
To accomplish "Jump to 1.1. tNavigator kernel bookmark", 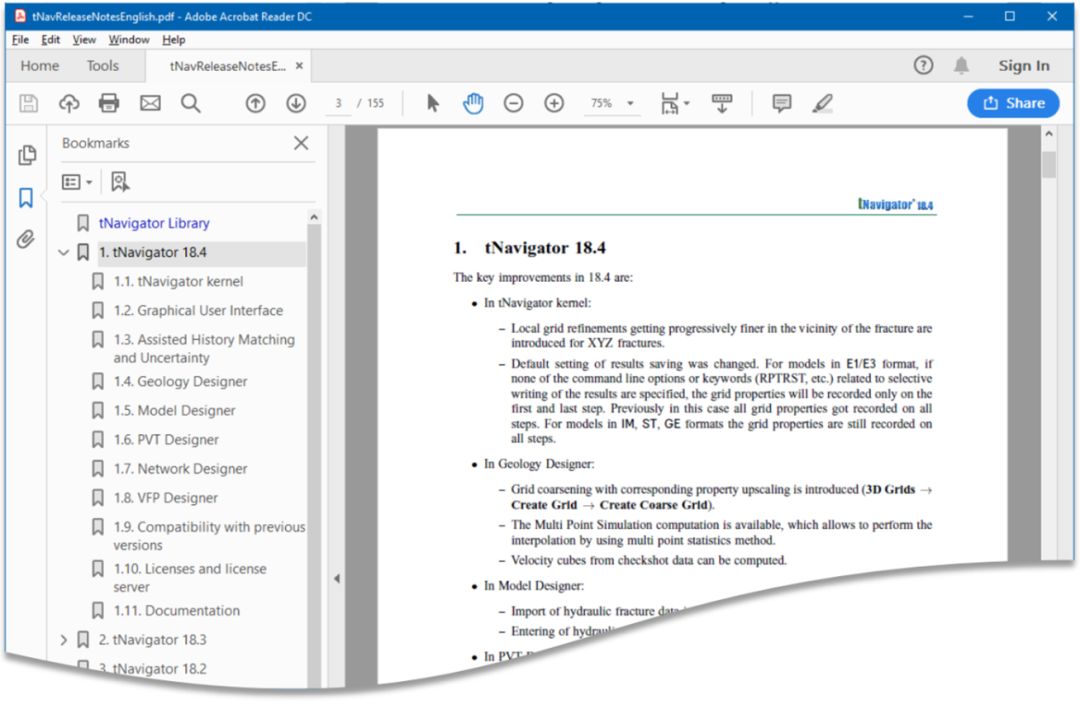I will pyautogui.click(x=178, y=282).
